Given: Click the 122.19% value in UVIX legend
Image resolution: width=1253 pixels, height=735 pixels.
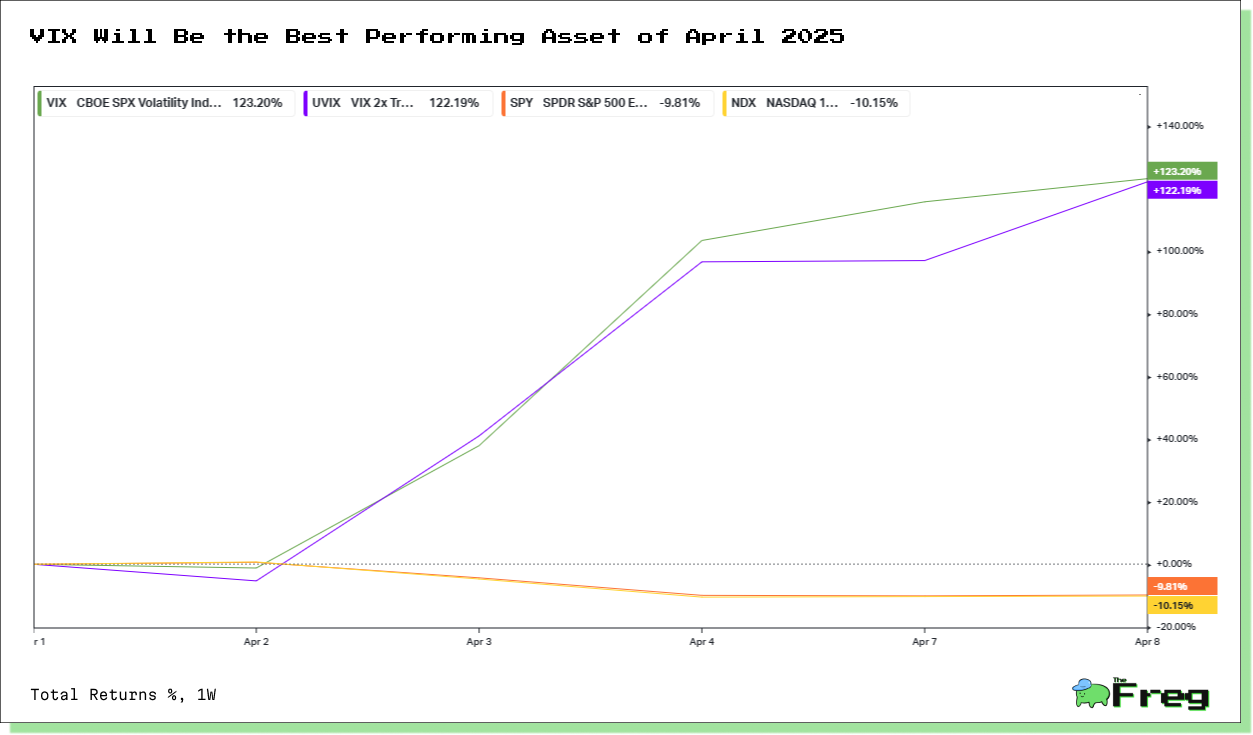Looking at the screenshot, I should 454,103.
